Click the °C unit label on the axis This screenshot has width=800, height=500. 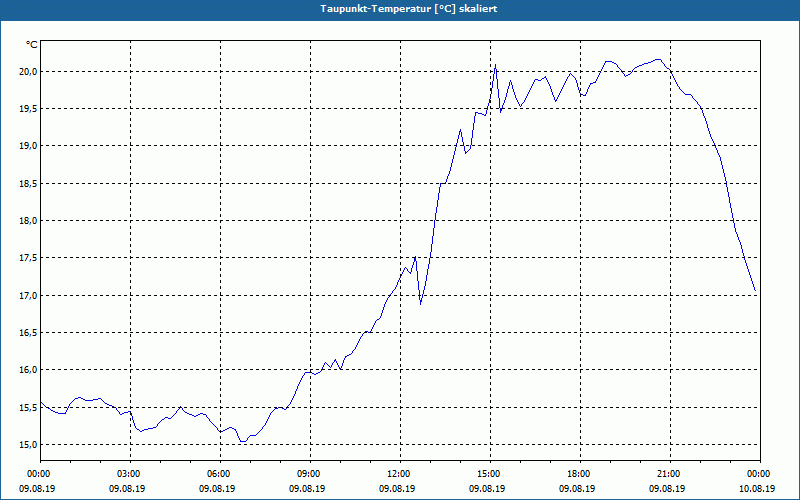(32, 45)
